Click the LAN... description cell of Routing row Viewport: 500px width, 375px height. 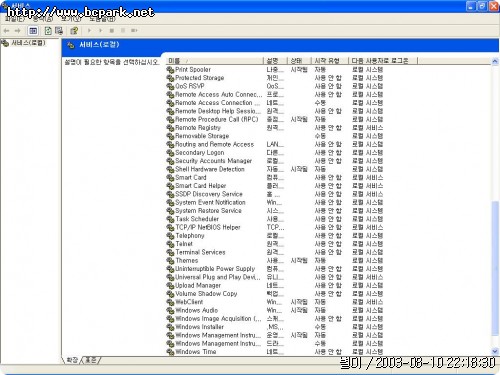click(x=275, y=144)
